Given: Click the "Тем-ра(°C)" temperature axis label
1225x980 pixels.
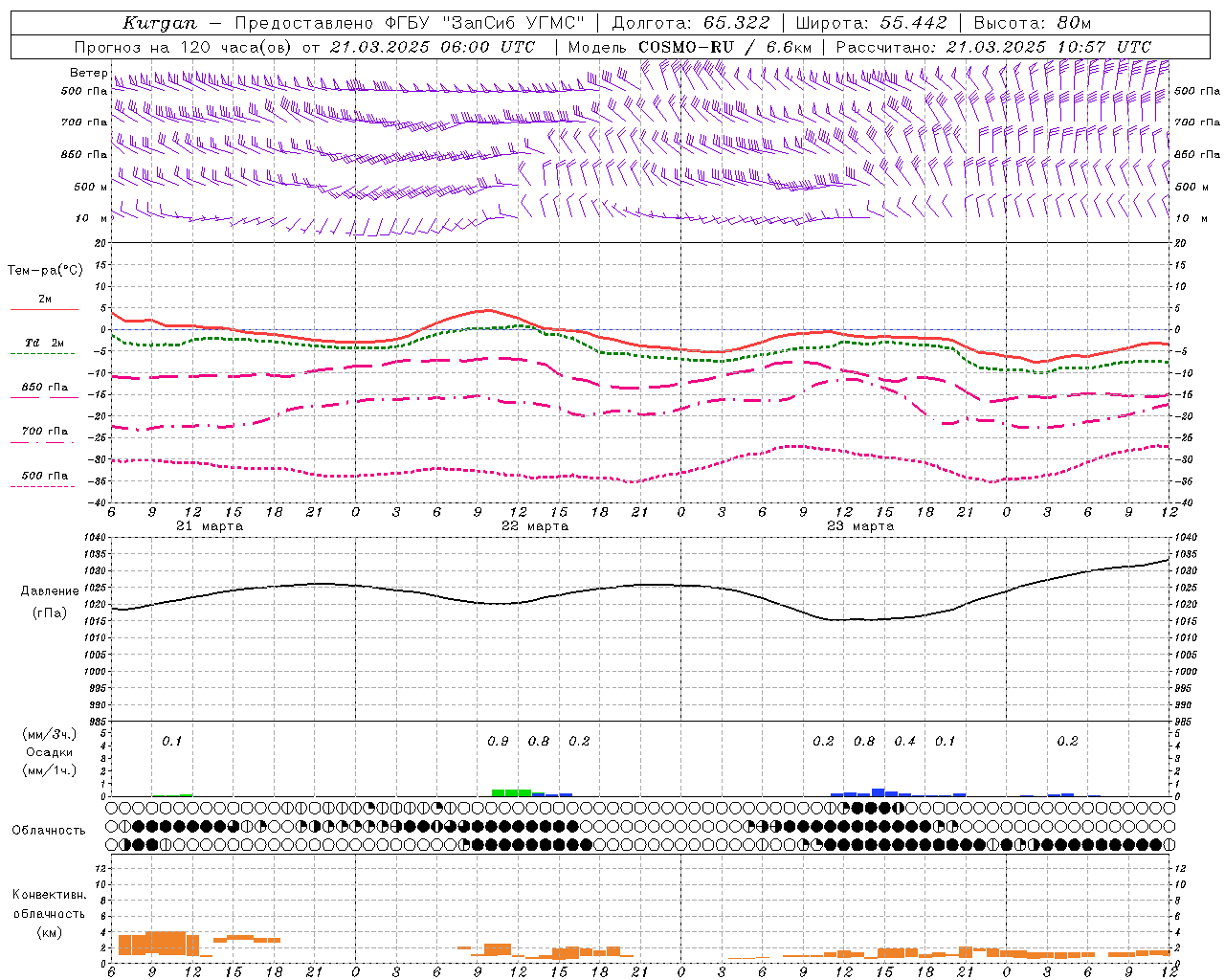Looking at the screenshot, I should 45,271.
